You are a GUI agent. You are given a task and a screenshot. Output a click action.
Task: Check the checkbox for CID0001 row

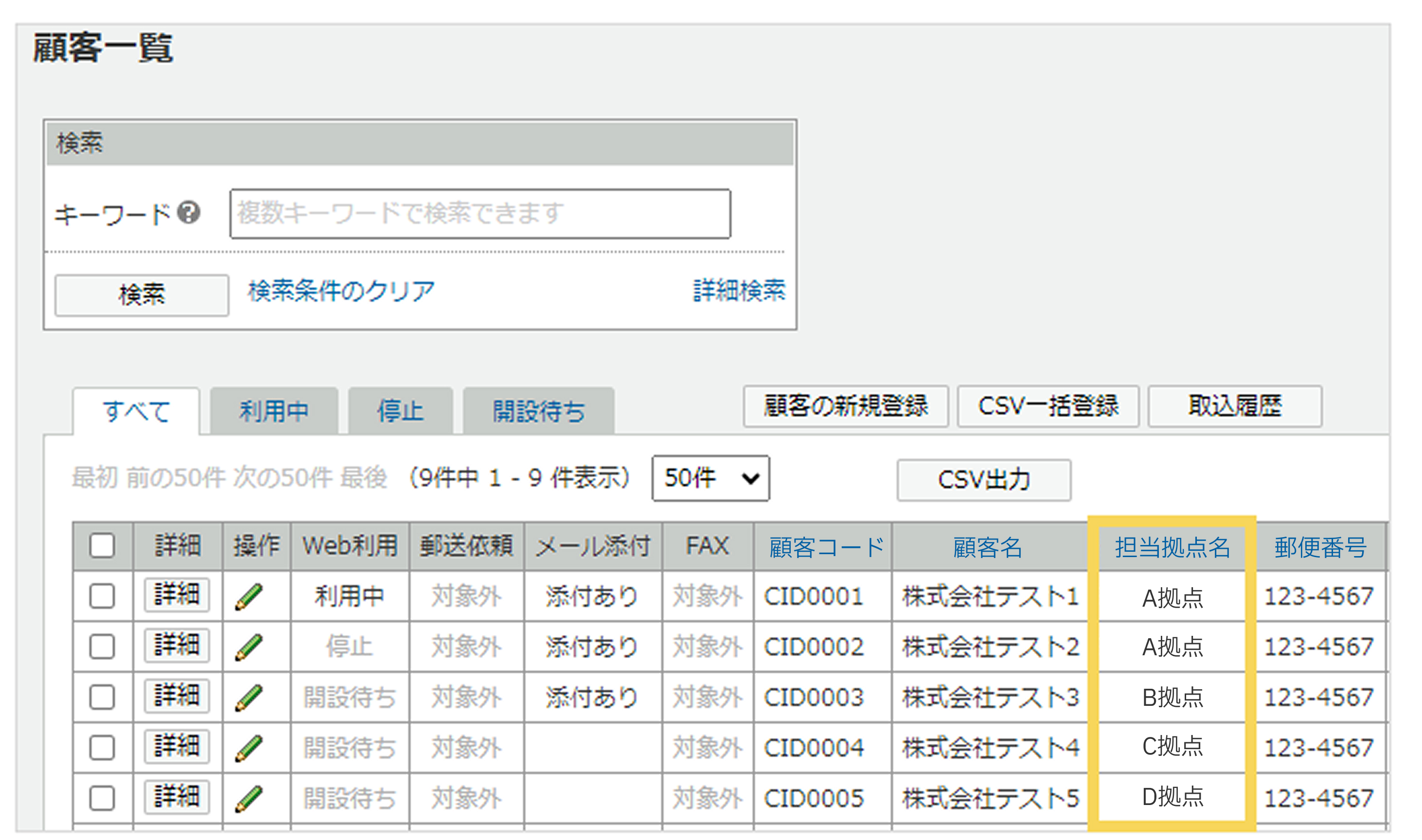point(102,596)
